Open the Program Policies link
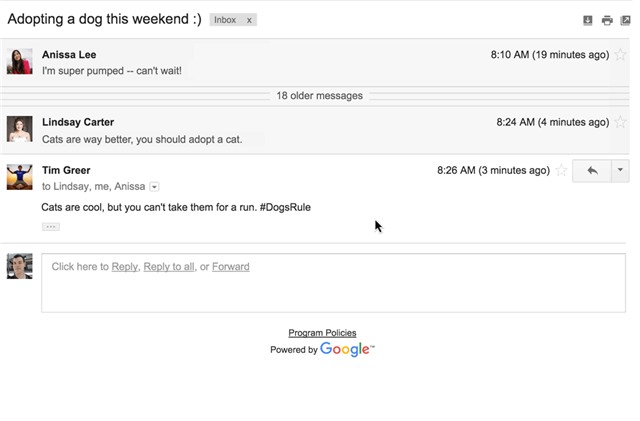 coord(322,333)
